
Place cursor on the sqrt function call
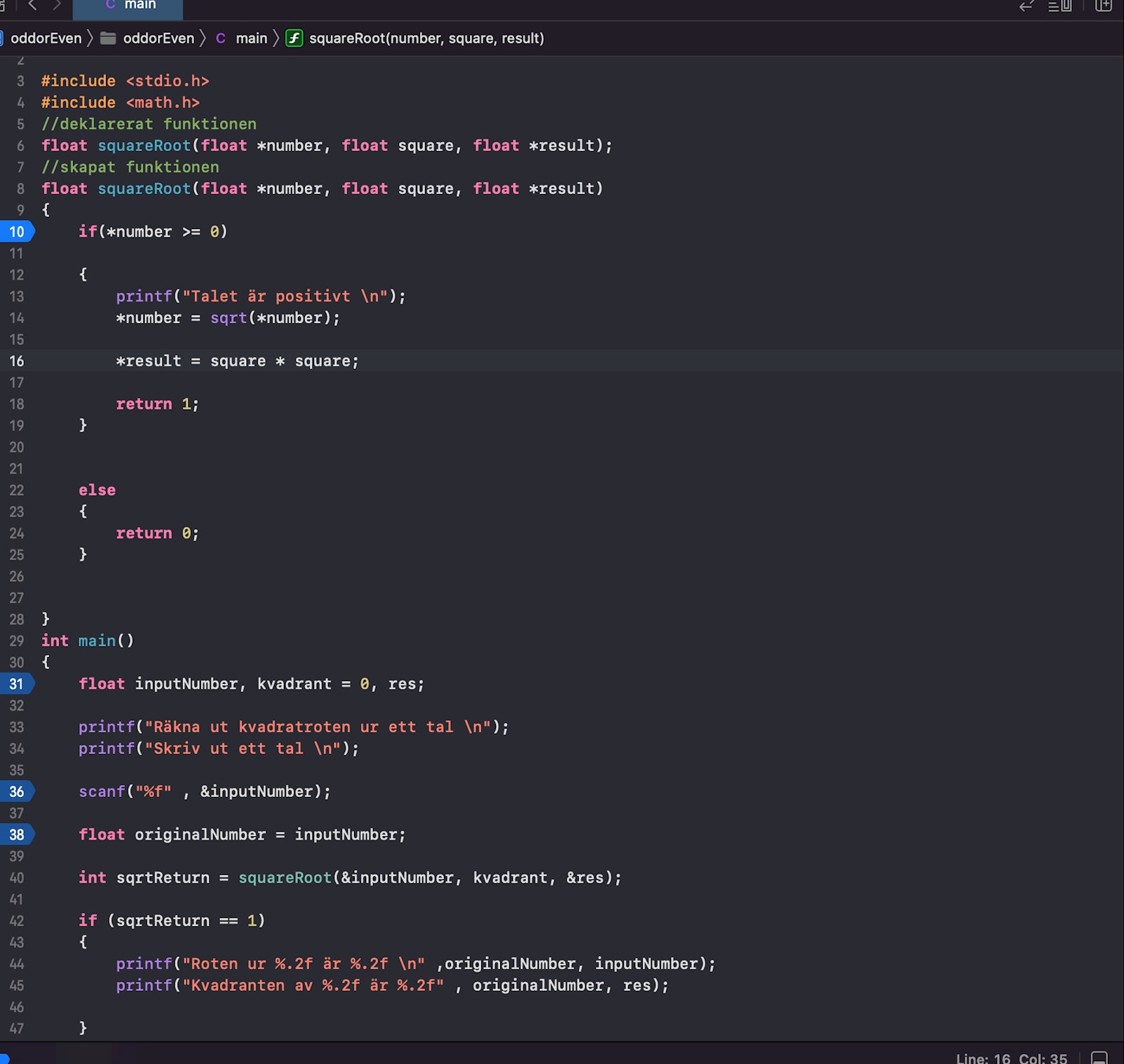tap(228, 318)
